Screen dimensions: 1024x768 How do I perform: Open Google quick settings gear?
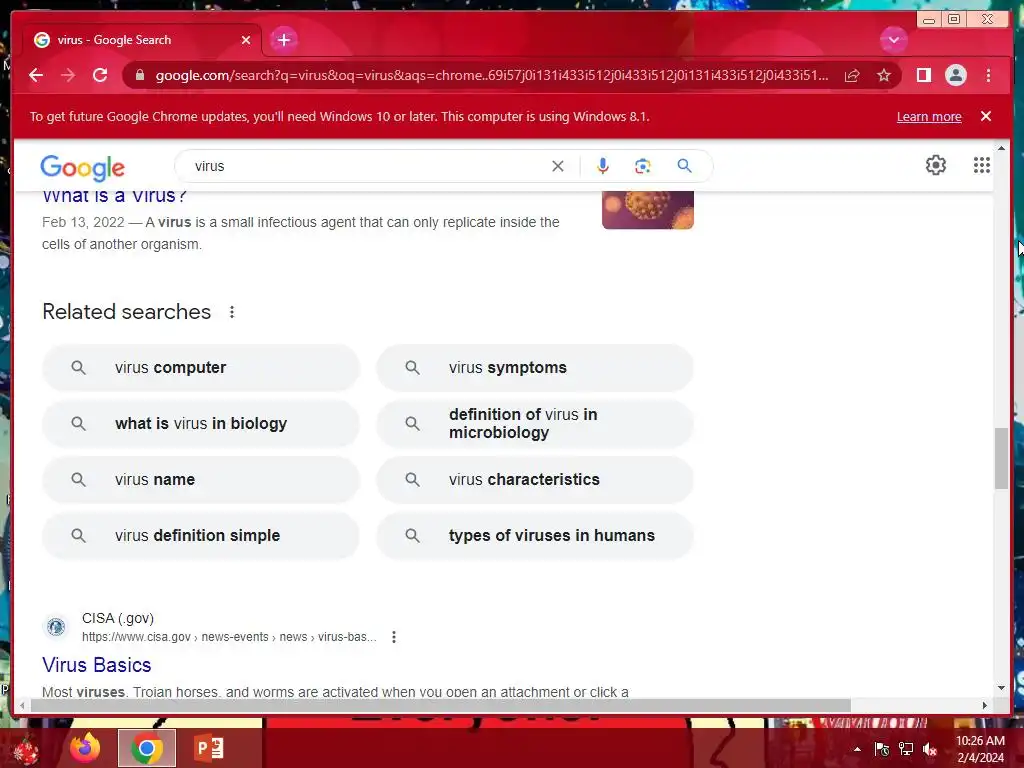pyautogui.click(x=936, y=165)
